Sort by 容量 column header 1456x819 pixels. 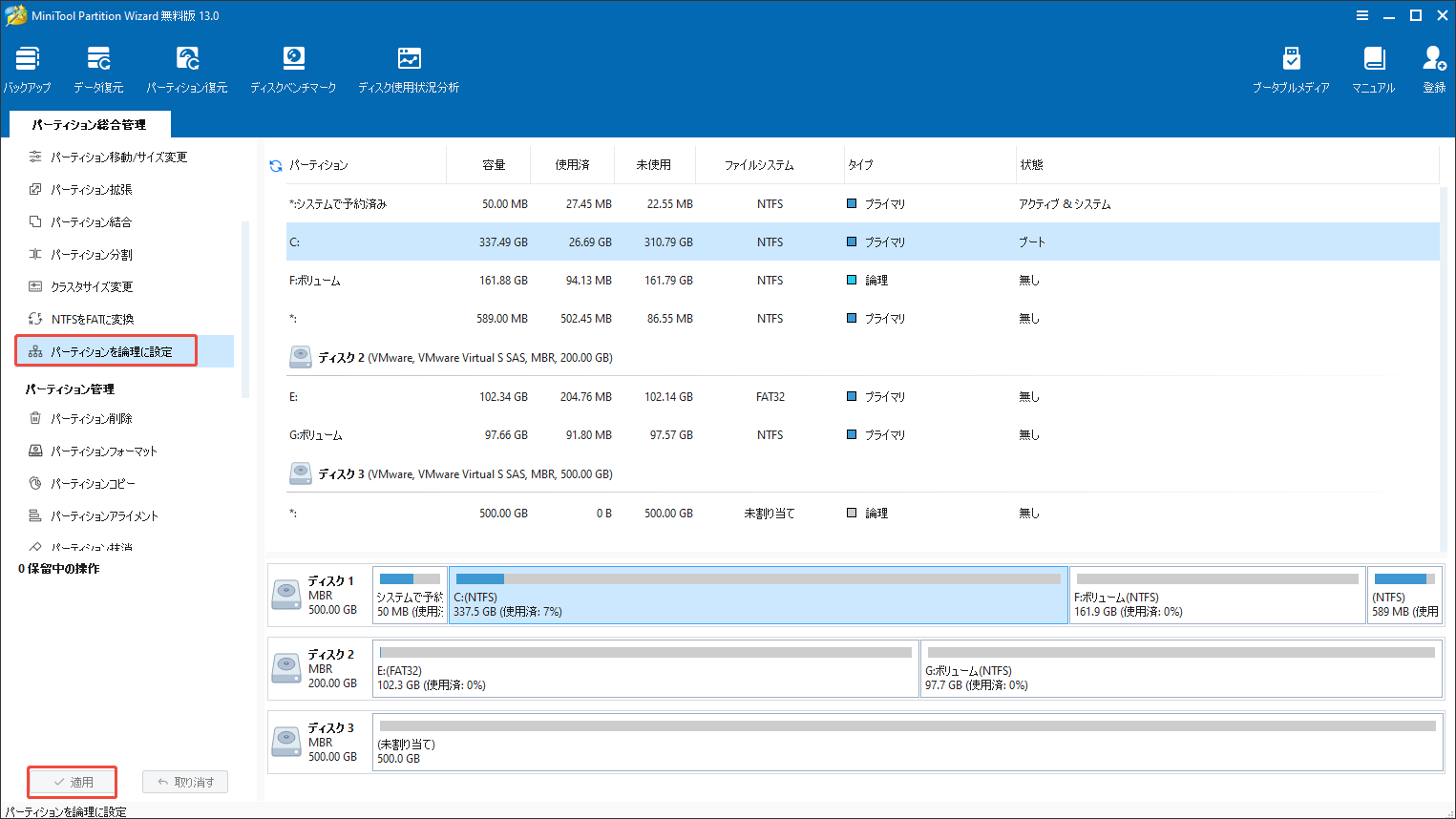pyautogui.click(x=494, y=165)
